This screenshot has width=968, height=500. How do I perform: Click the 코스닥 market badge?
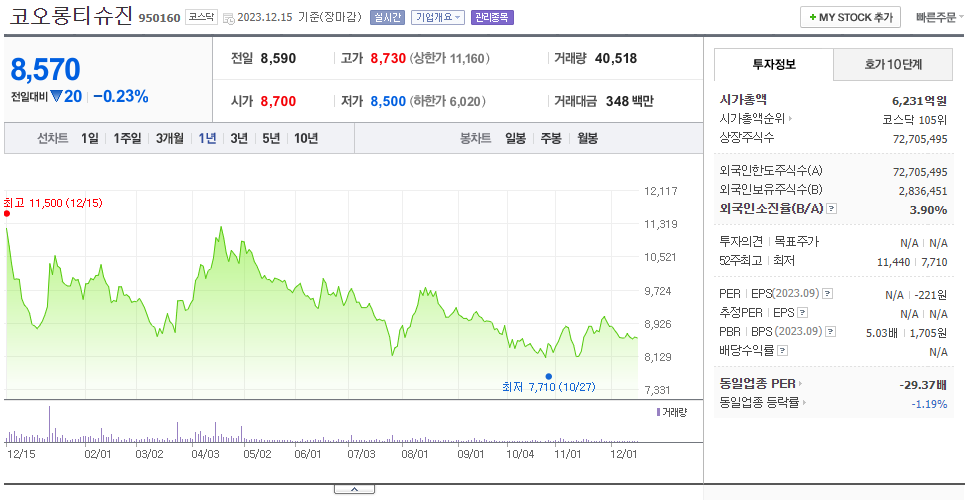(x=201, y=17)
